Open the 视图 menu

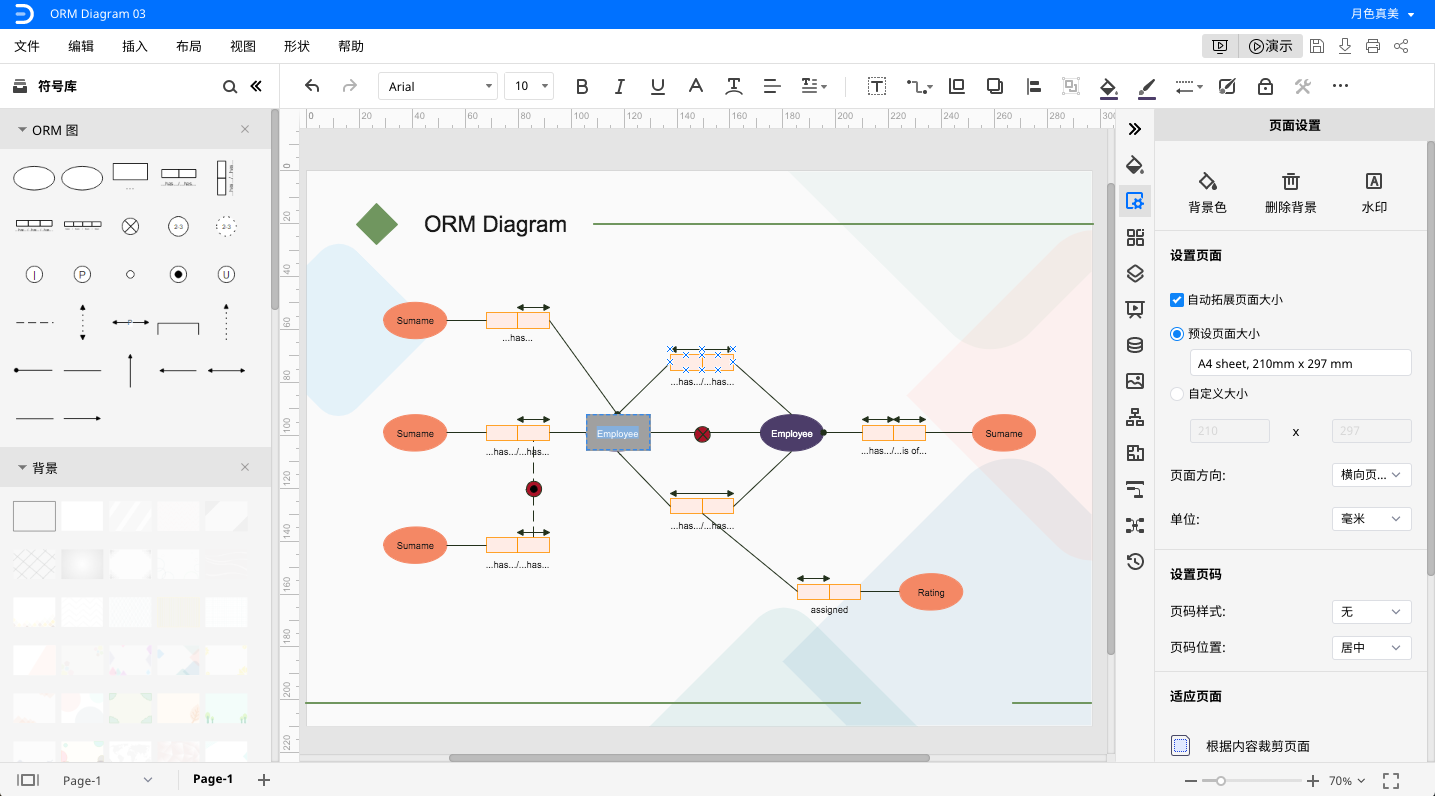(243, 46)
